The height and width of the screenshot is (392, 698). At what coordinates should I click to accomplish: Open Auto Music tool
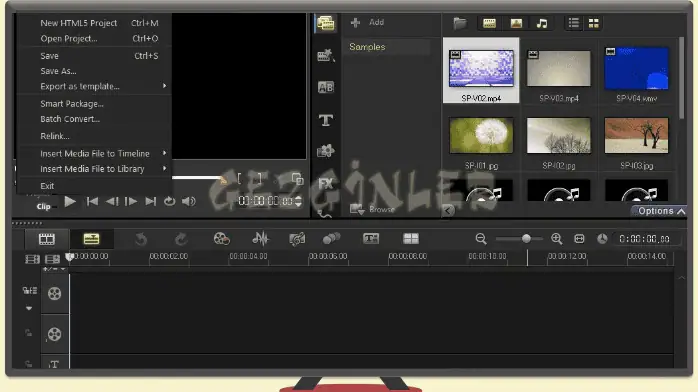click(297, 239)
